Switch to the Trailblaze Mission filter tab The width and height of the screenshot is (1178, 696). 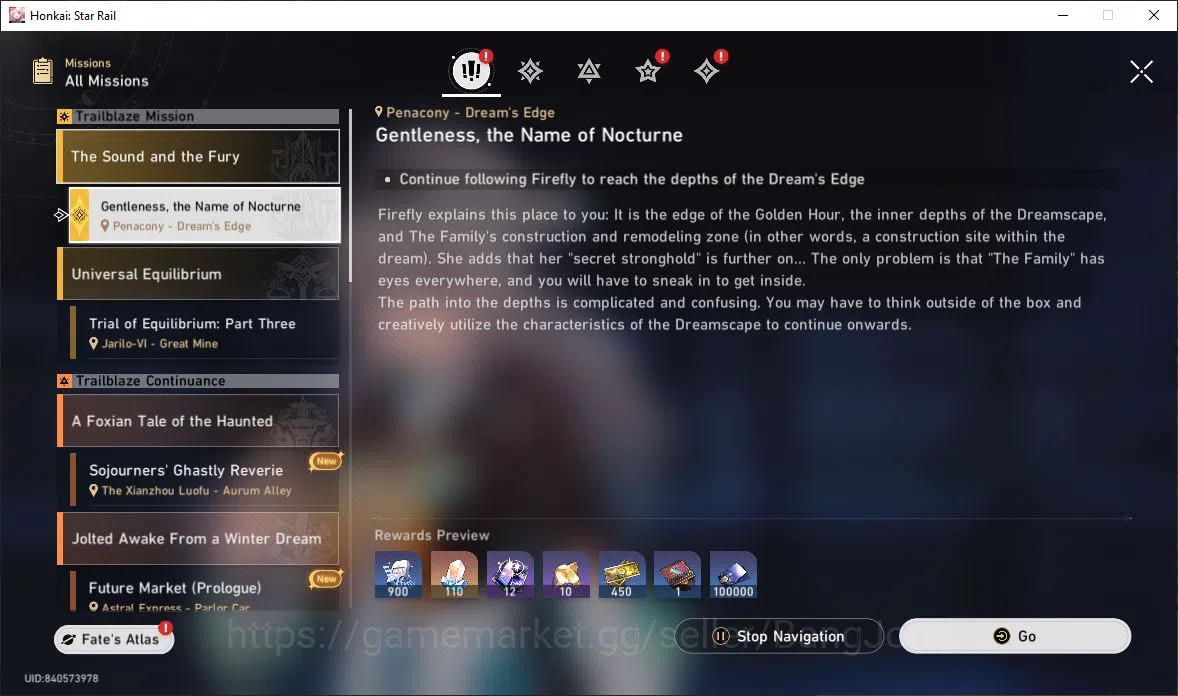(x=530, y=71)
